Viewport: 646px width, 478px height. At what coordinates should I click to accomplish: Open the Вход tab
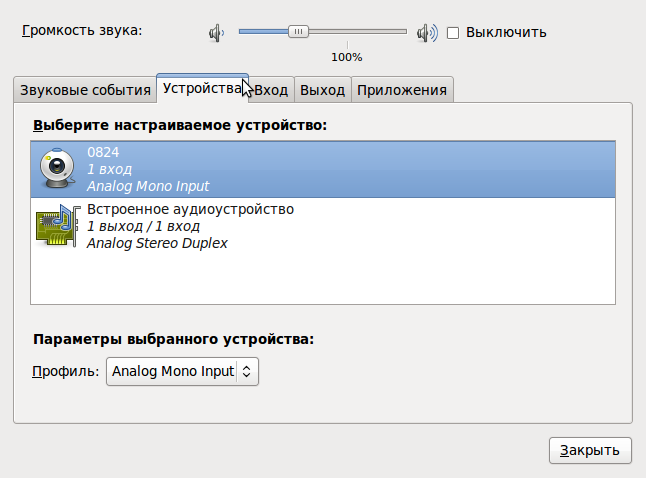tap(271, 89)
